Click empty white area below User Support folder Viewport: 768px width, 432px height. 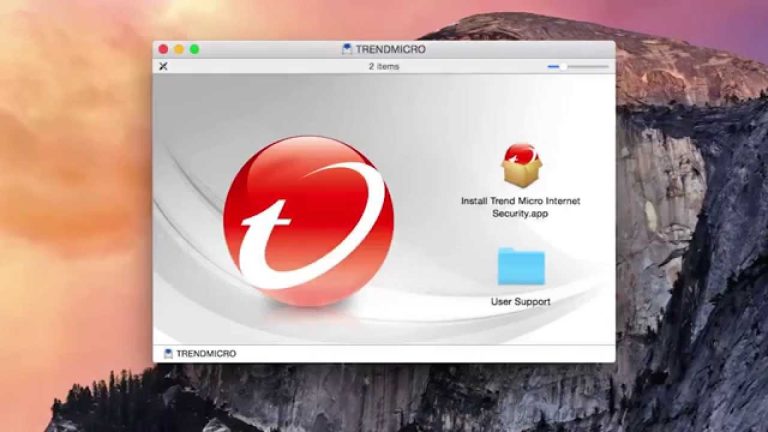(x=521, y=328)
